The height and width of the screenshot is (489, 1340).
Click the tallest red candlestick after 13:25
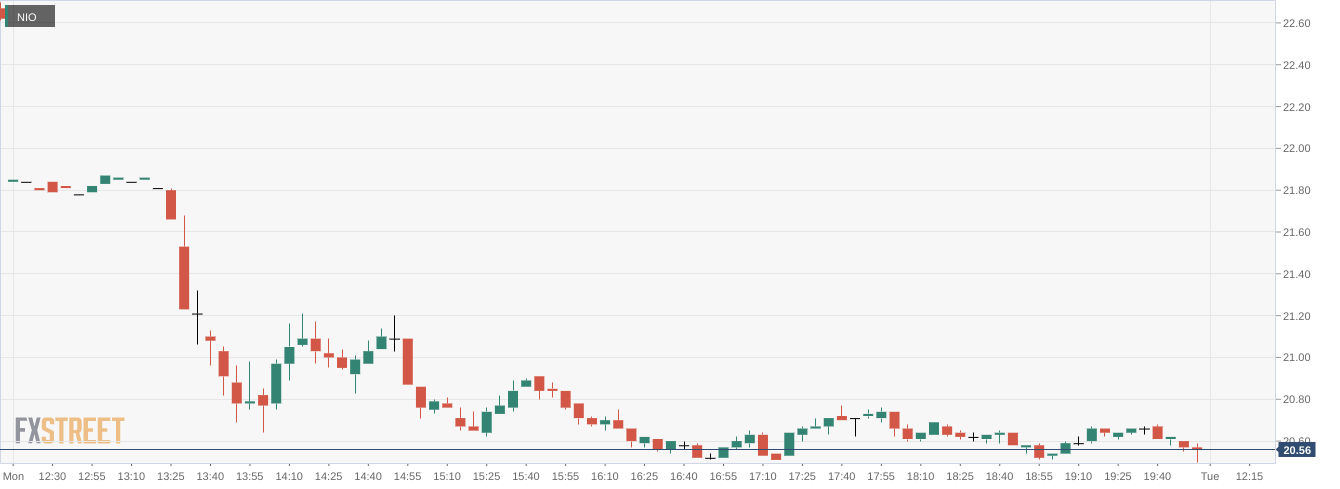point(184,277)
